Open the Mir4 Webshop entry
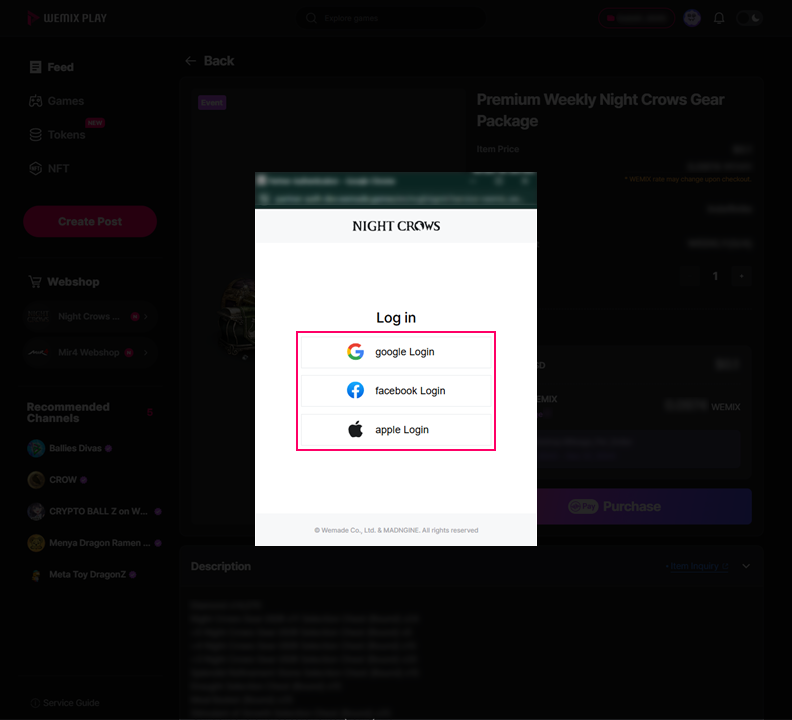Viewport: 792px width, 720px height. [x=89, y=352]
